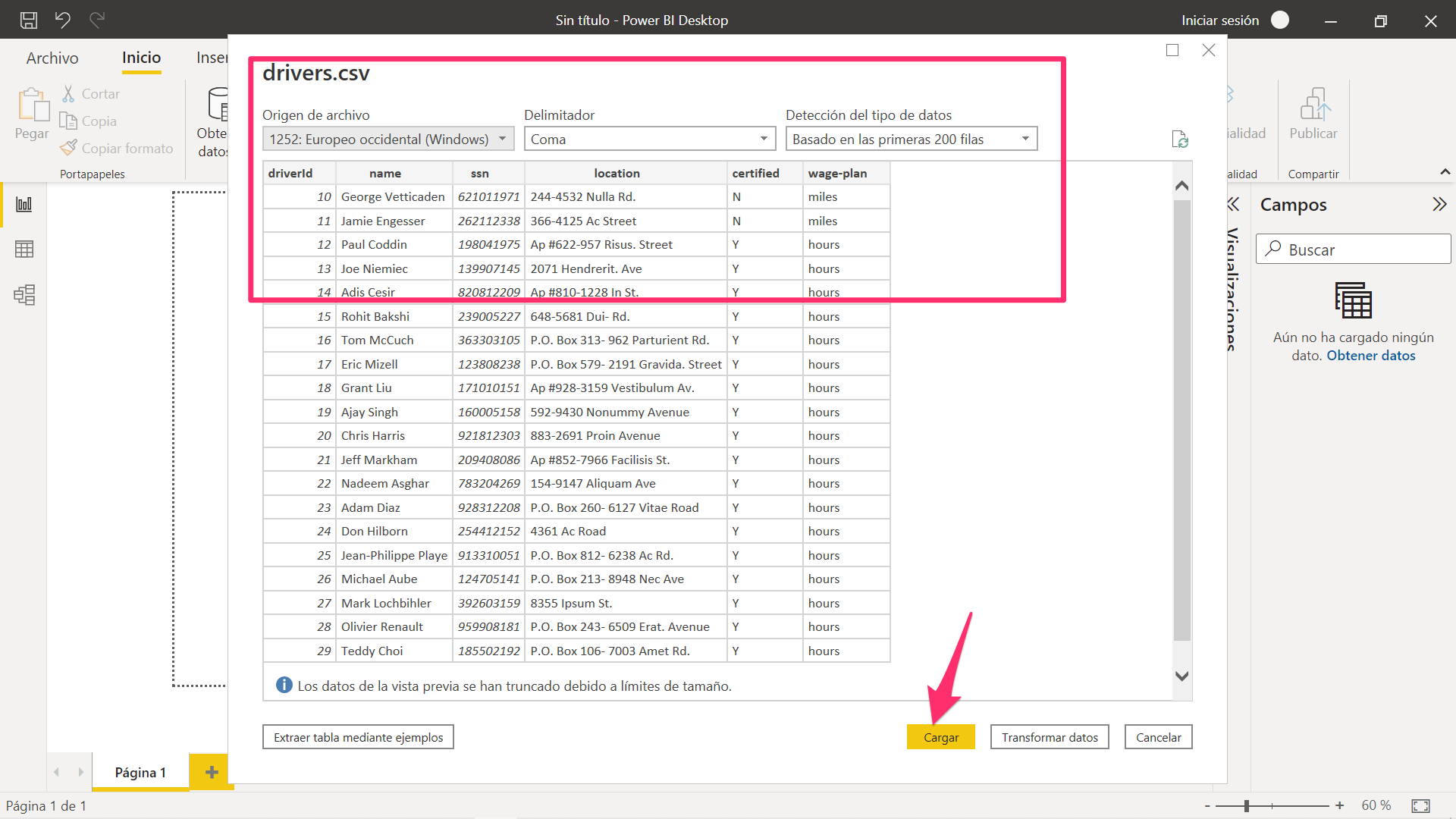Click the preview vertical scrollbar thumb
The height and width of the screenshot is (819, 1456).
[1181, 421]
